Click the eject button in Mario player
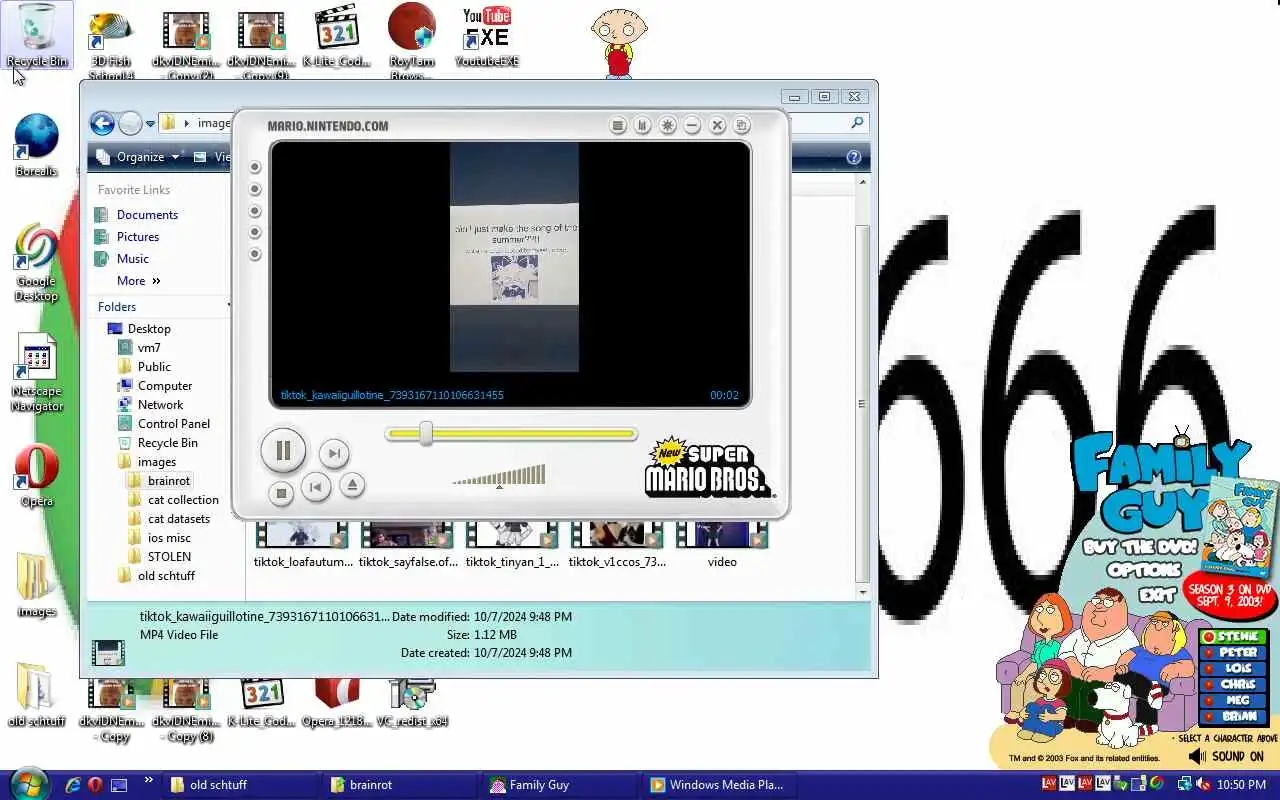 click(x=352, y=485)
